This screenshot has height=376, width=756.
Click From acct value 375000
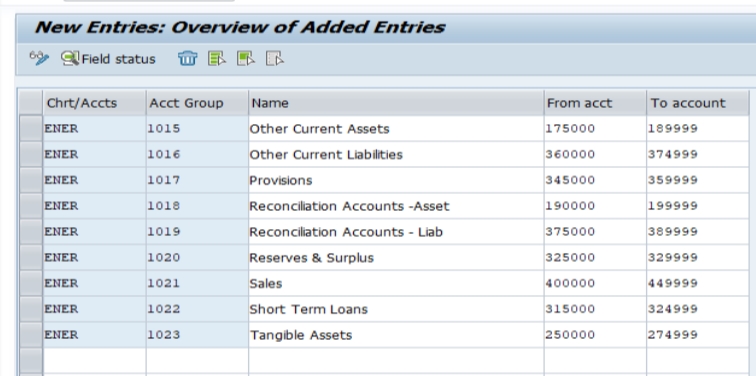pos(595,232)
